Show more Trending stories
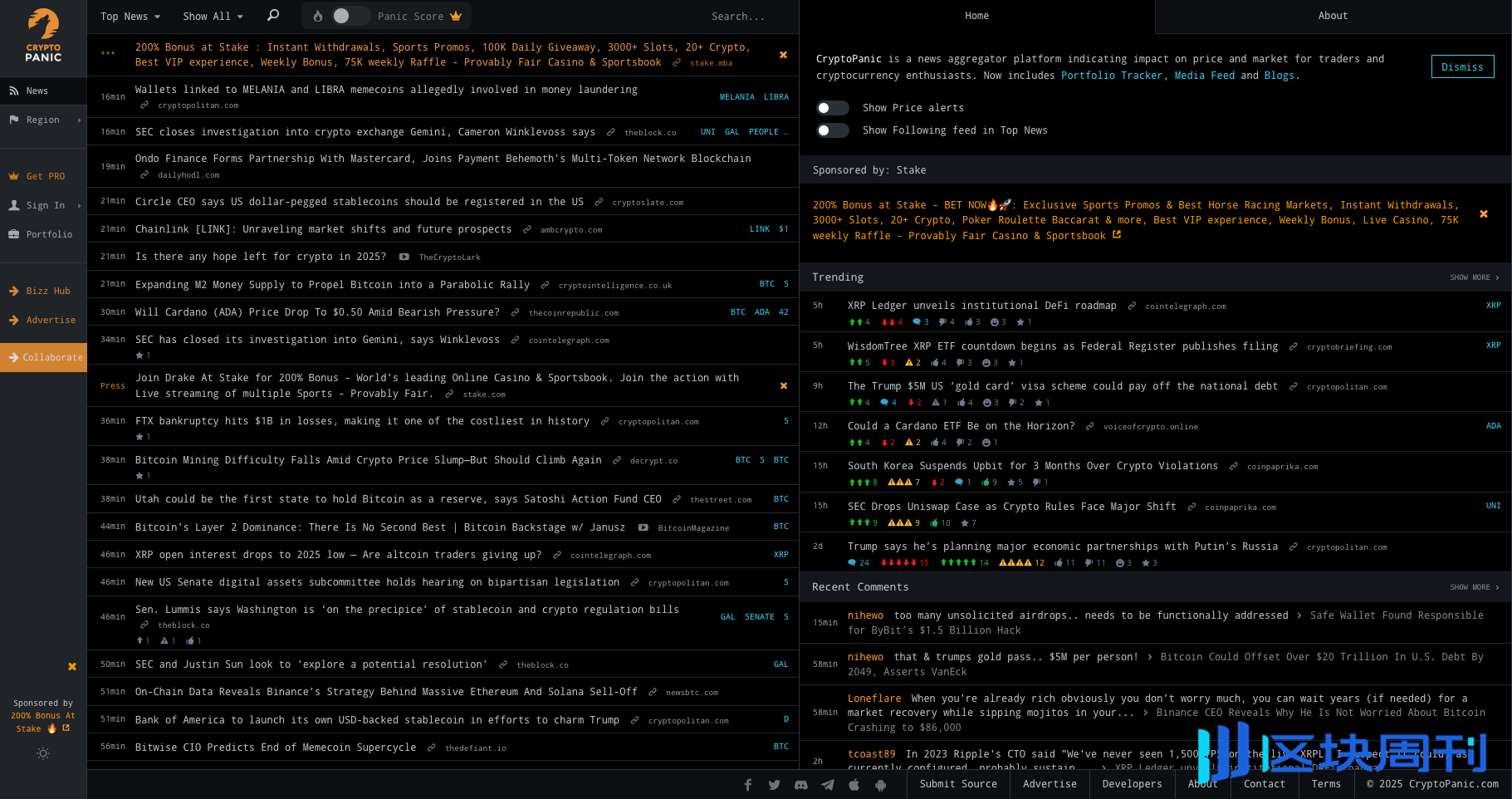Viewport: 1512px width, 799px height. click(1475, 277)
